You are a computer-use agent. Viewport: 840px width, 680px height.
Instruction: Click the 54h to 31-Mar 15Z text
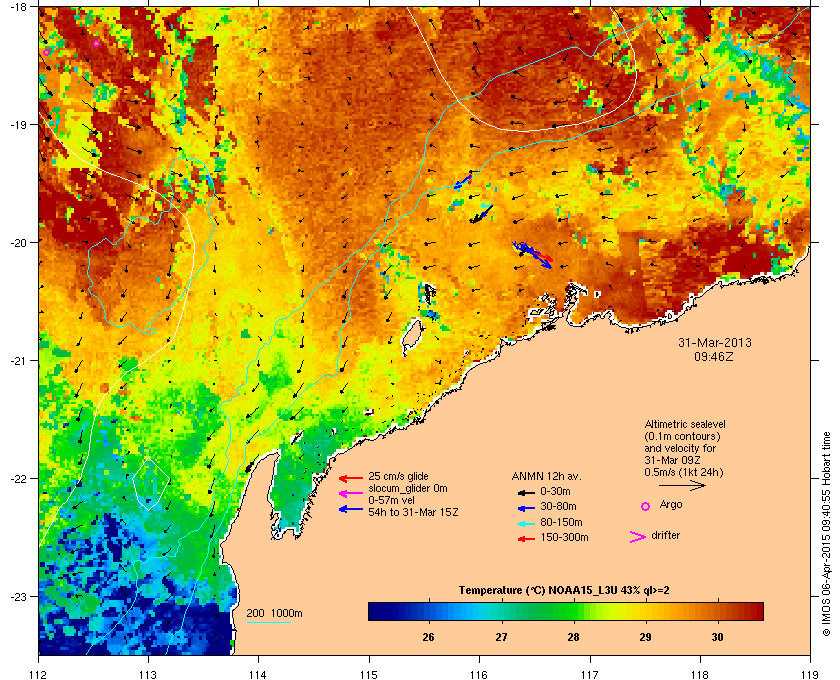[x=413, y=512]
